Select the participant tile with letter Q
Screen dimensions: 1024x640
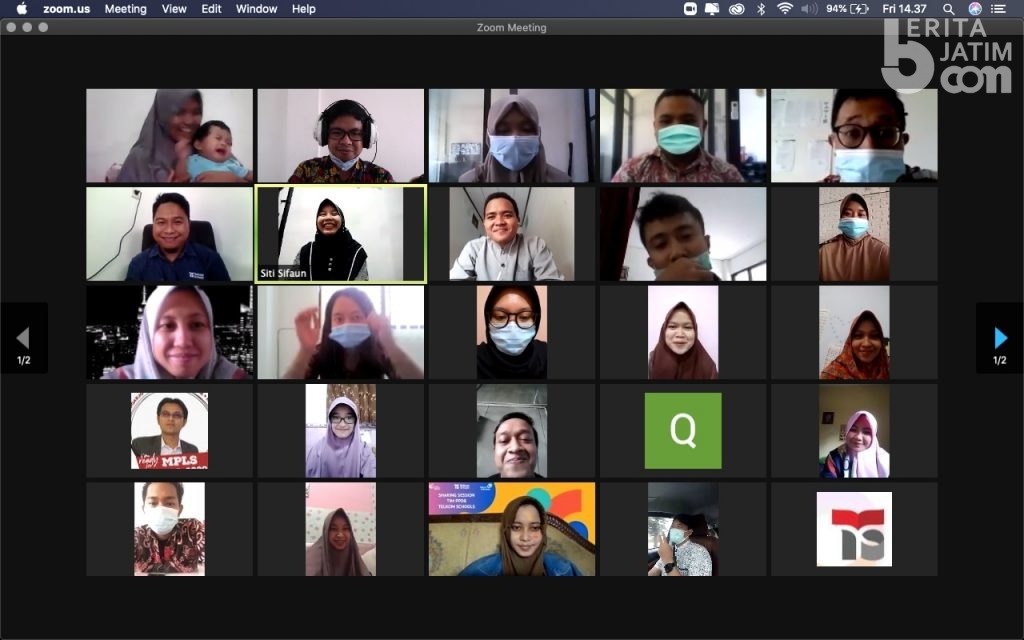[683, 430]
